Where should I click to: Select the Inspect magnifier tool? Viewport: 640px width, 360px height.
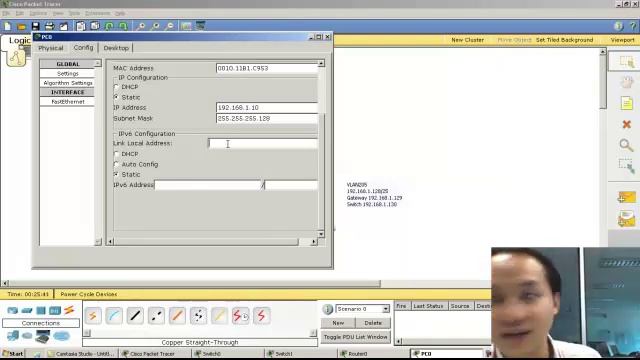tap(626, 145)
